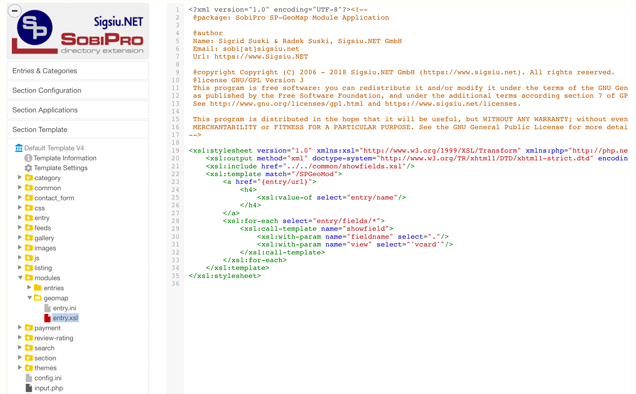
Task: Open Template Information
Action: 65,158
